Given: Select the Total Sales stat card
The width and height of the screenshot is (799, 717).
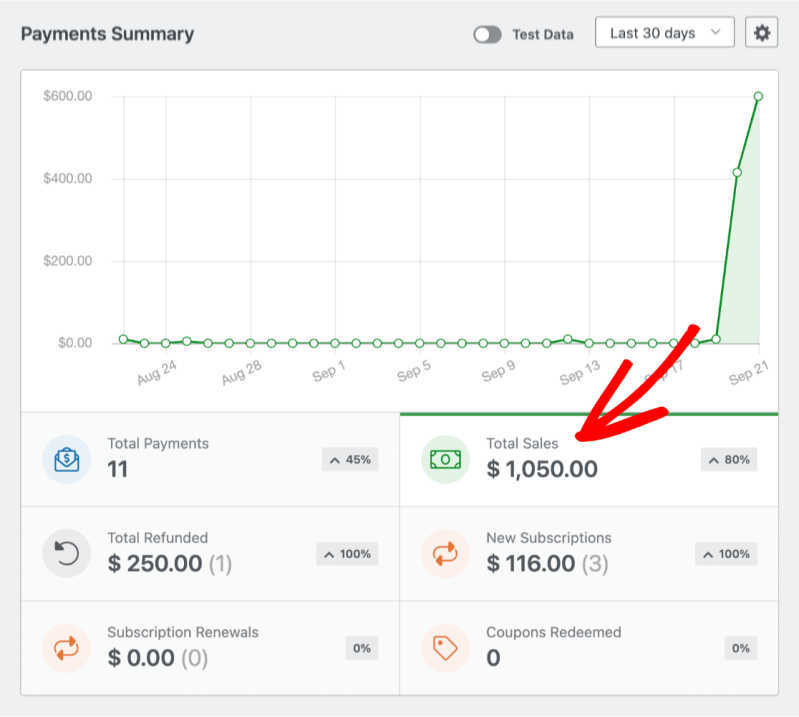Looking at the screenshot, I should pyautogui.click(x=589, y=459).
